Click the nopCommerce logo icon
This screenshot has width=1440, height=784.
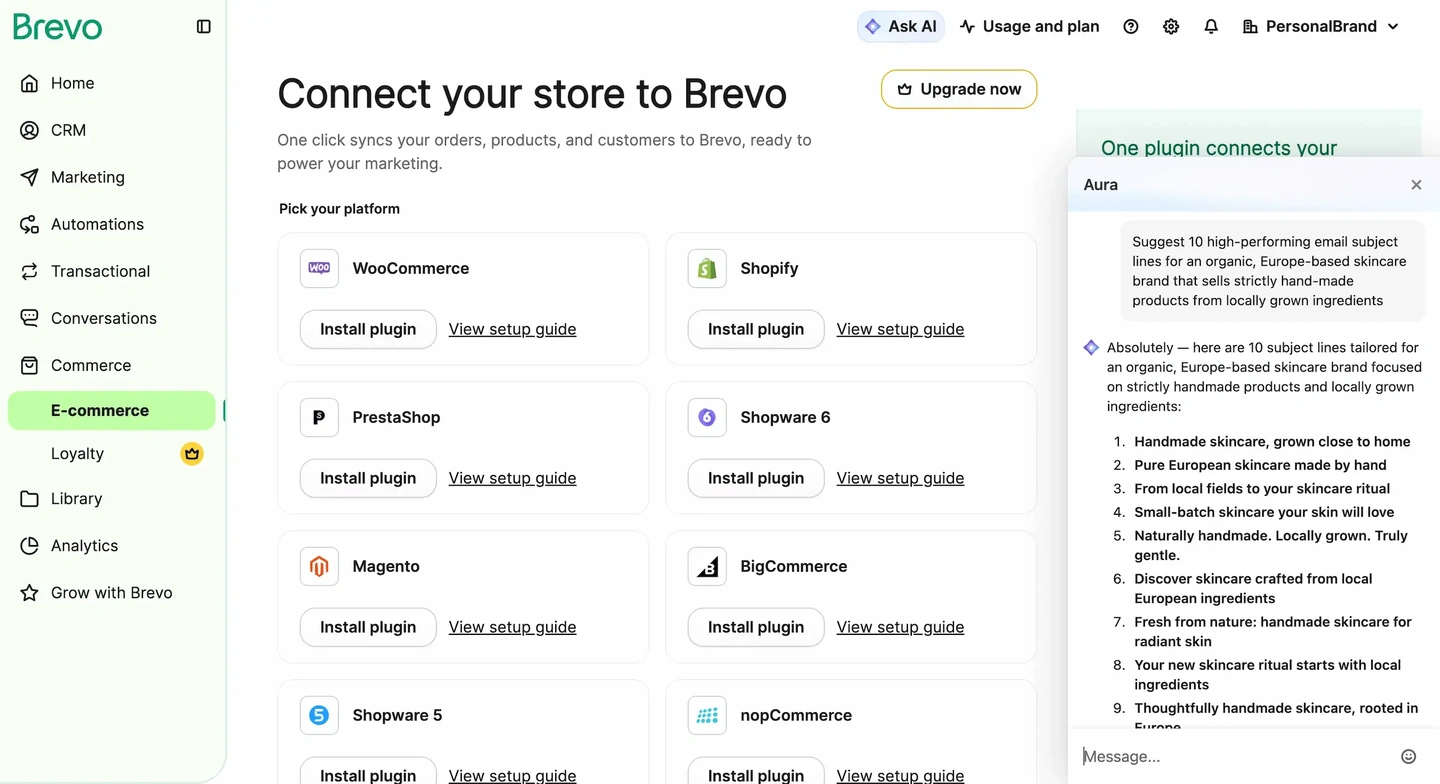click(x=707, y=715)
